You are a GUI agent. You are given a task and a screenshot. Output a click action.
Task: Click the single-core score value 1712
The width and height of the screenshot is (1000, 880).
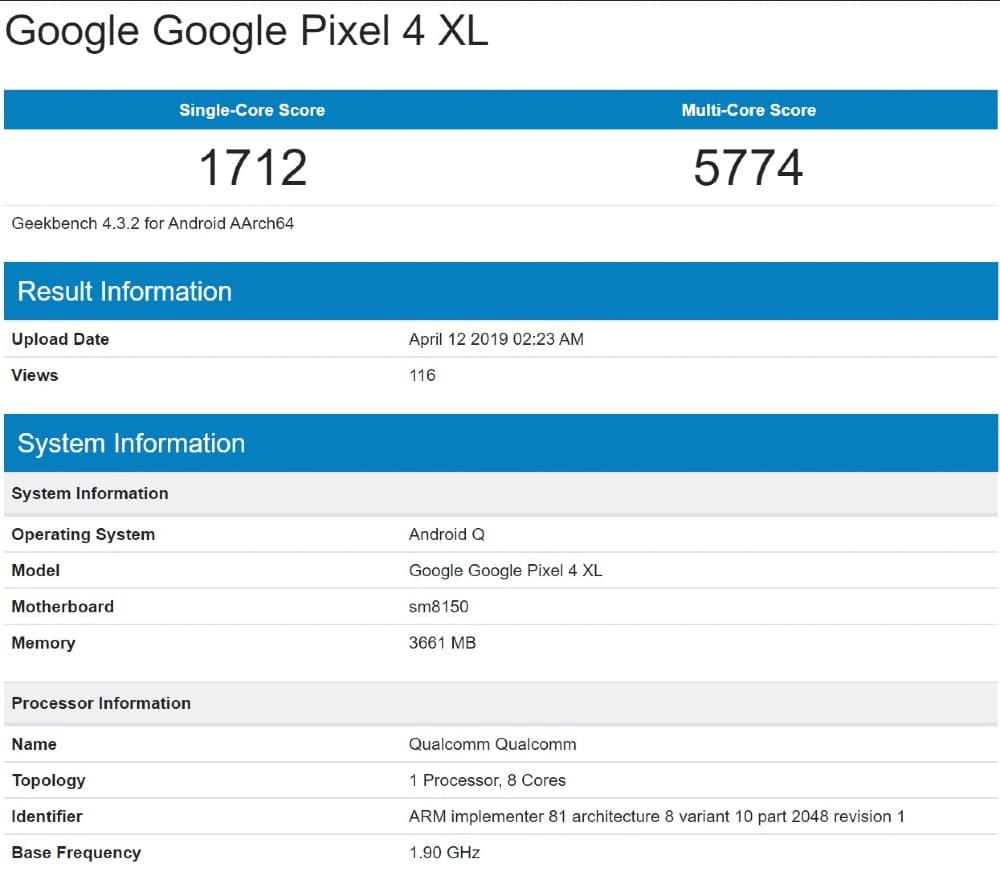click(252, 167)
